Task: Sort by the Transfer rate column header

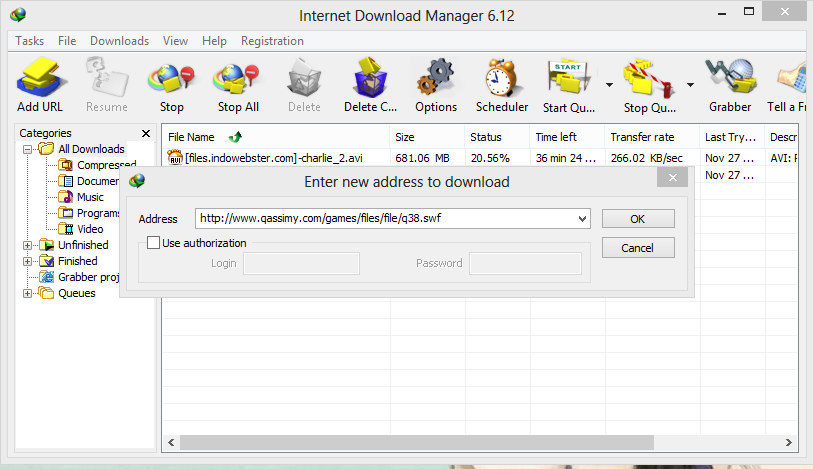Action: 652,137
